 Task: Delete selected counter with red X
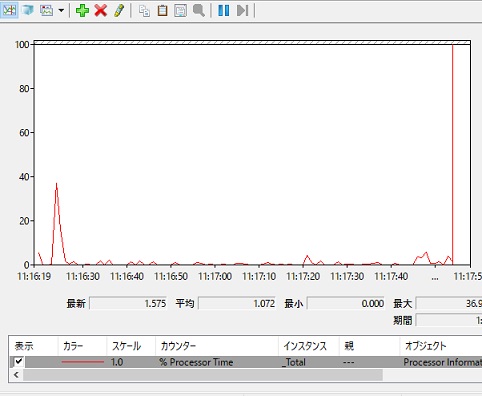101,10
